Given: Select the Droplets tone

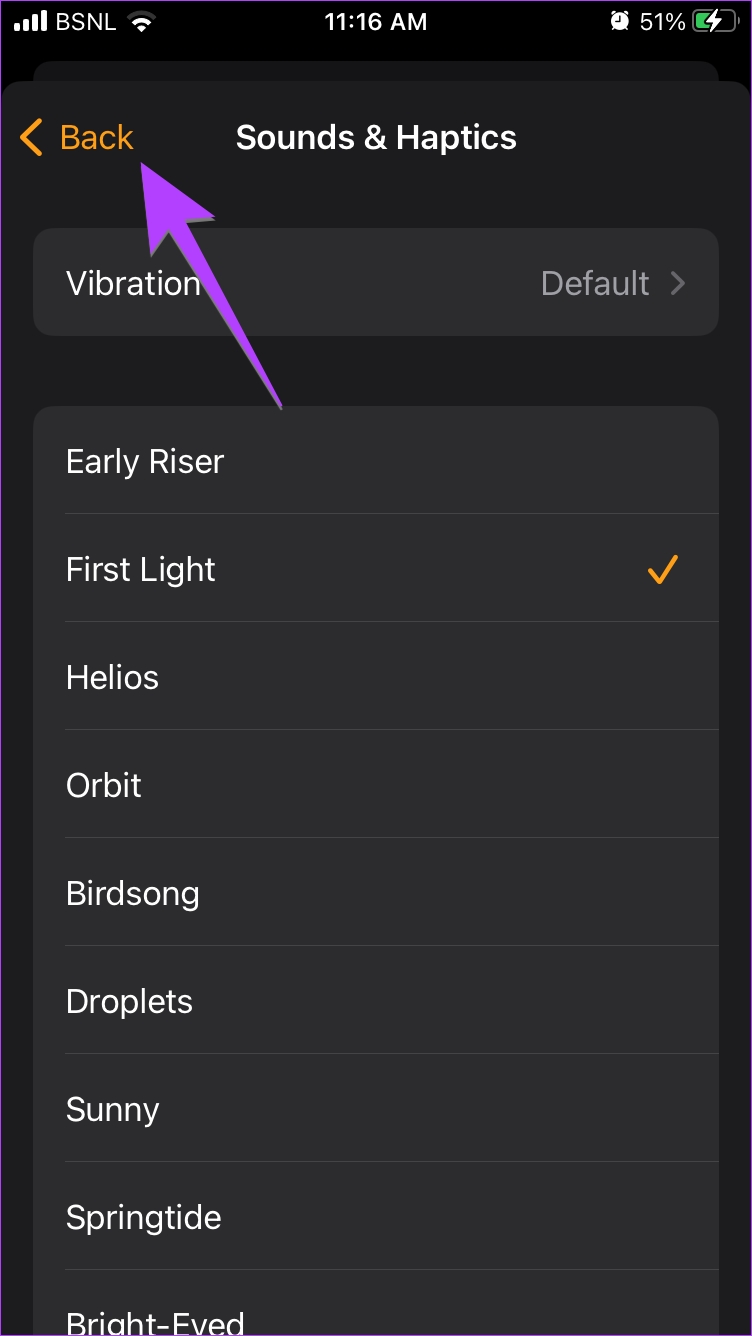Looking at the screenshot, I should point(129,1001).
